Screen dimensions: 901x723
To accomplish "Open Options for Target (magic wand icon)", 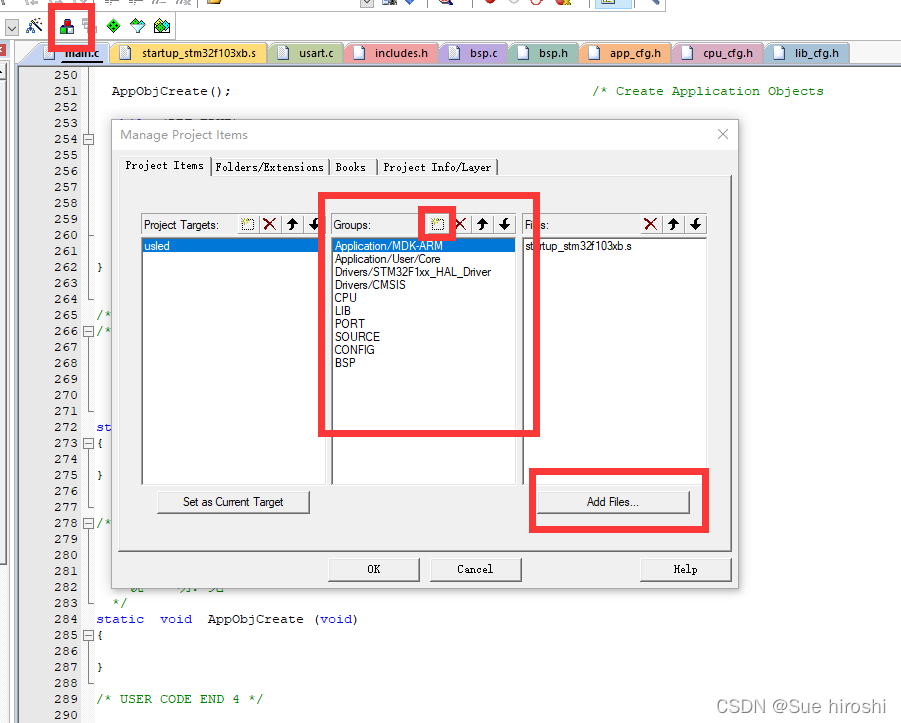I will point(34,26).
